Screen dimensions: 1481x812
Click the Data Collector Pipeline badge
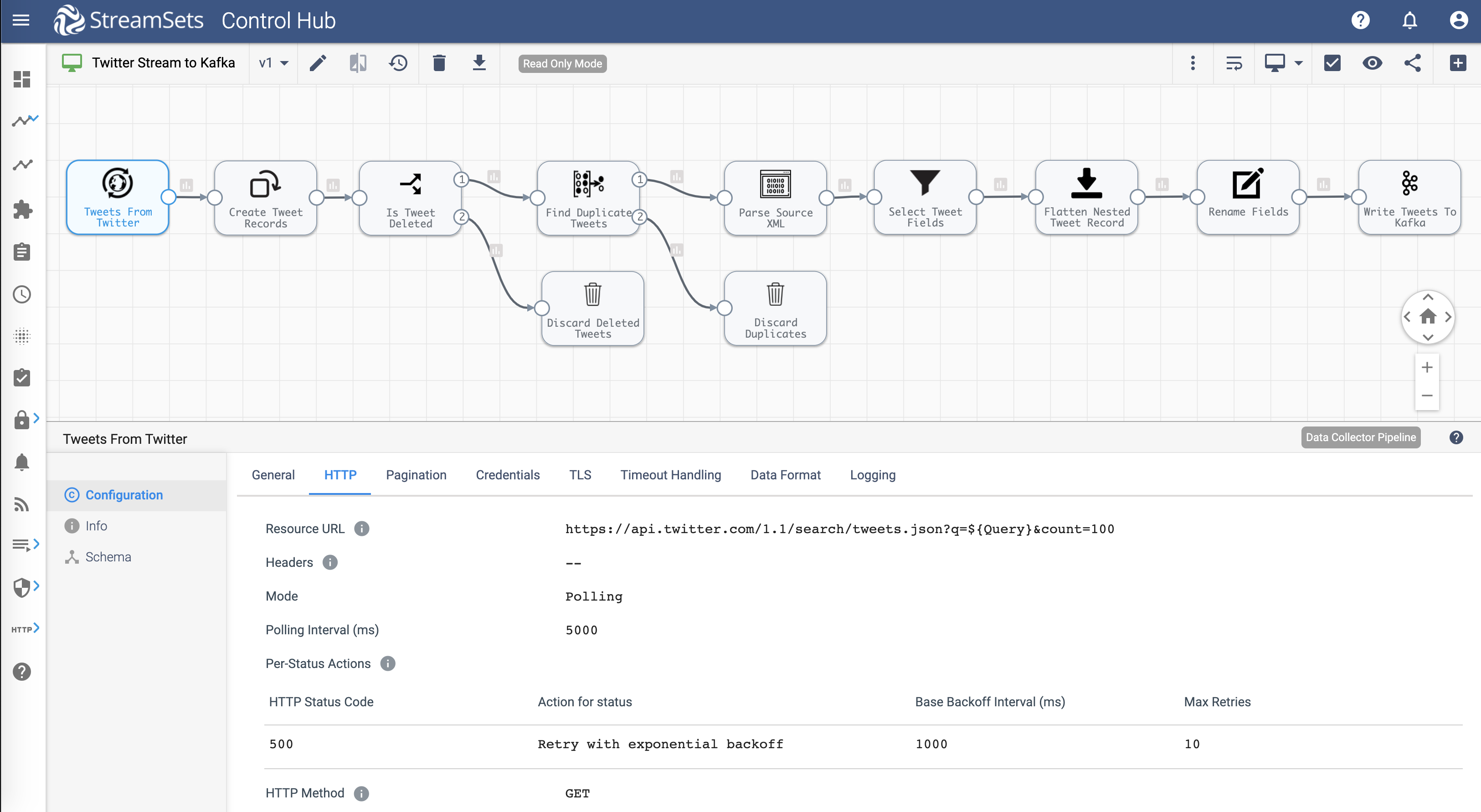tap(1360, 437)
